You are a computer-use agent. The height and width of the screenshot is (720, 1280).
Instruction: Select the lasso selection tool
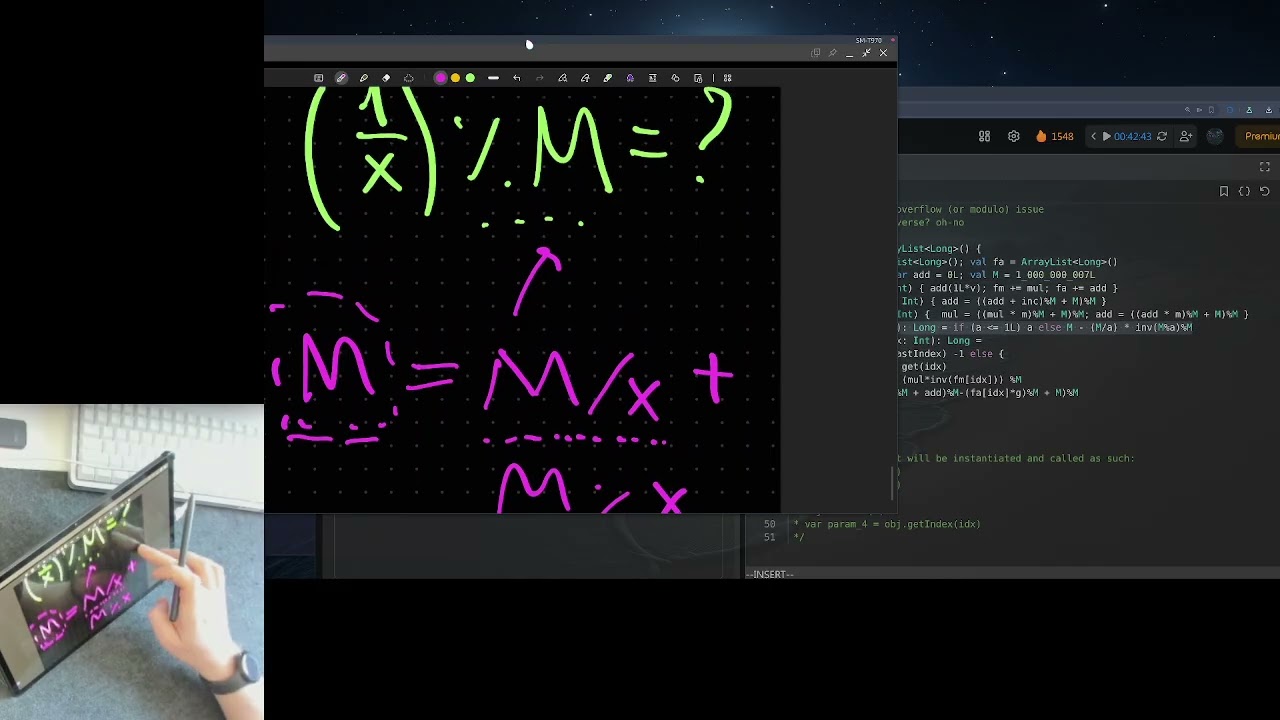coord(409,78)
